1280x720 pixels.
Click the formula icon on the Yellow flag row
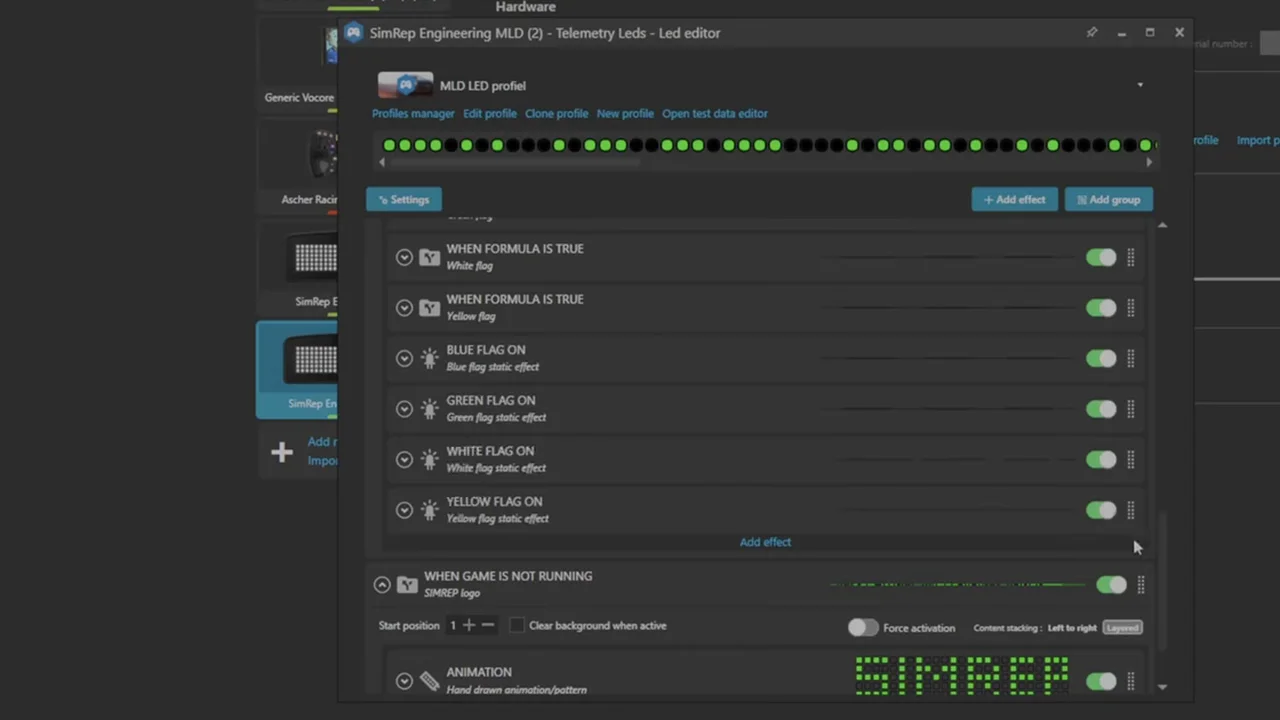tap(429, 308)
